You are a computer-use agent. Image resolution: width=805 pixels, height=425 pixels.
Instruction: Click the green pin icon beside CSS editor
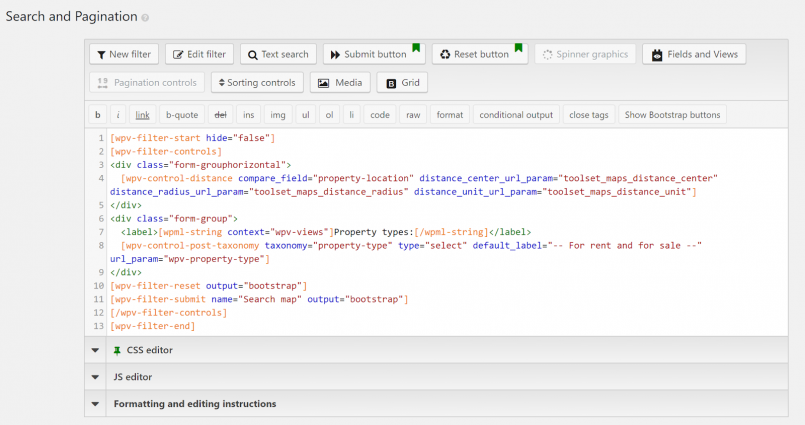point(117,351)
